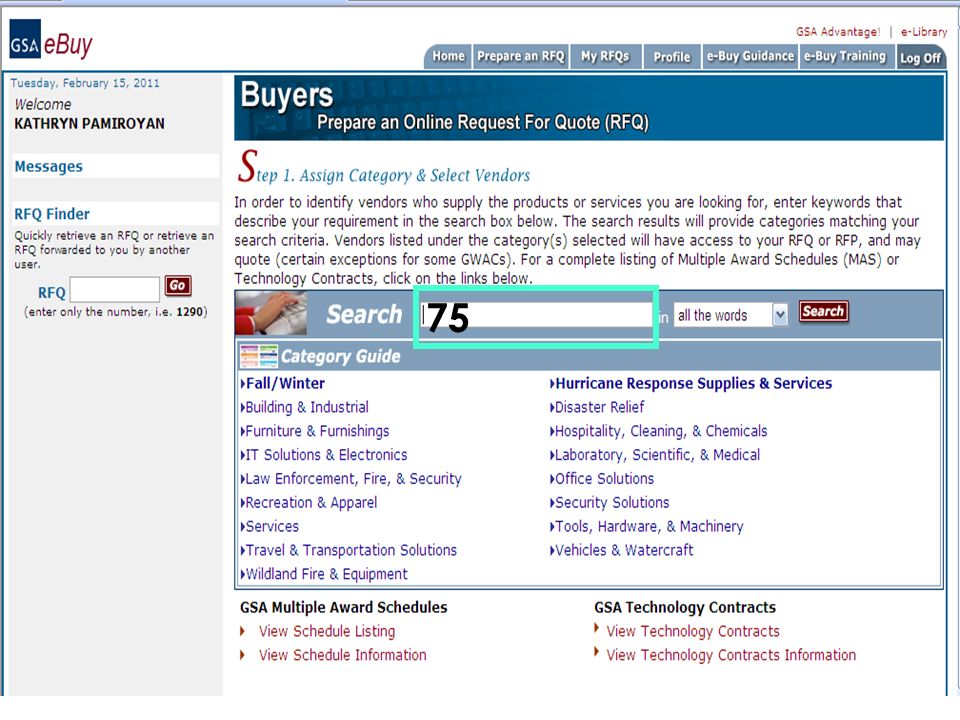
Task: Click the red Go button
Action: (x=178, y=286)
